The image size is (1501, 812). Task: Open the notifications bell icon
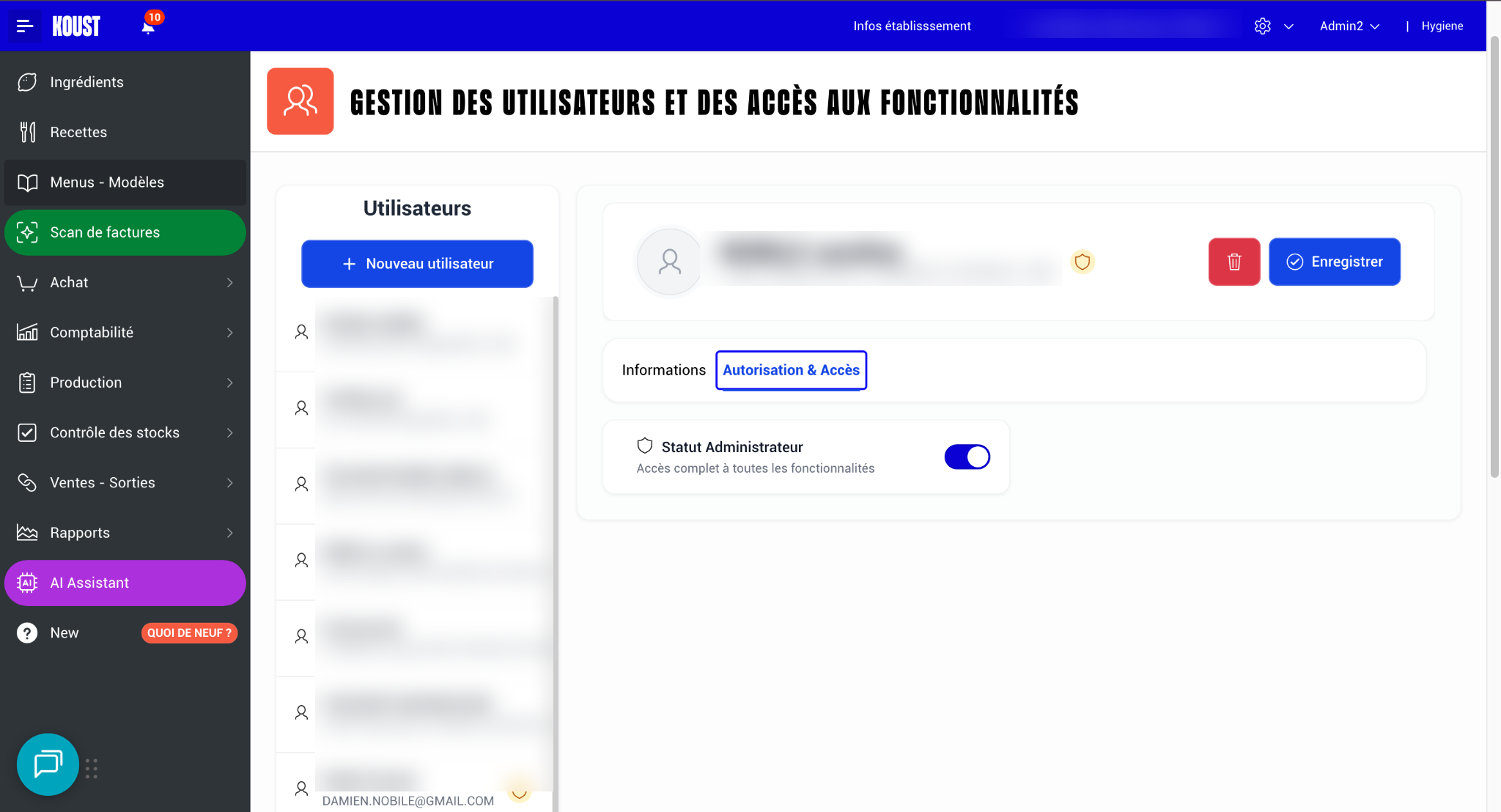148,26
